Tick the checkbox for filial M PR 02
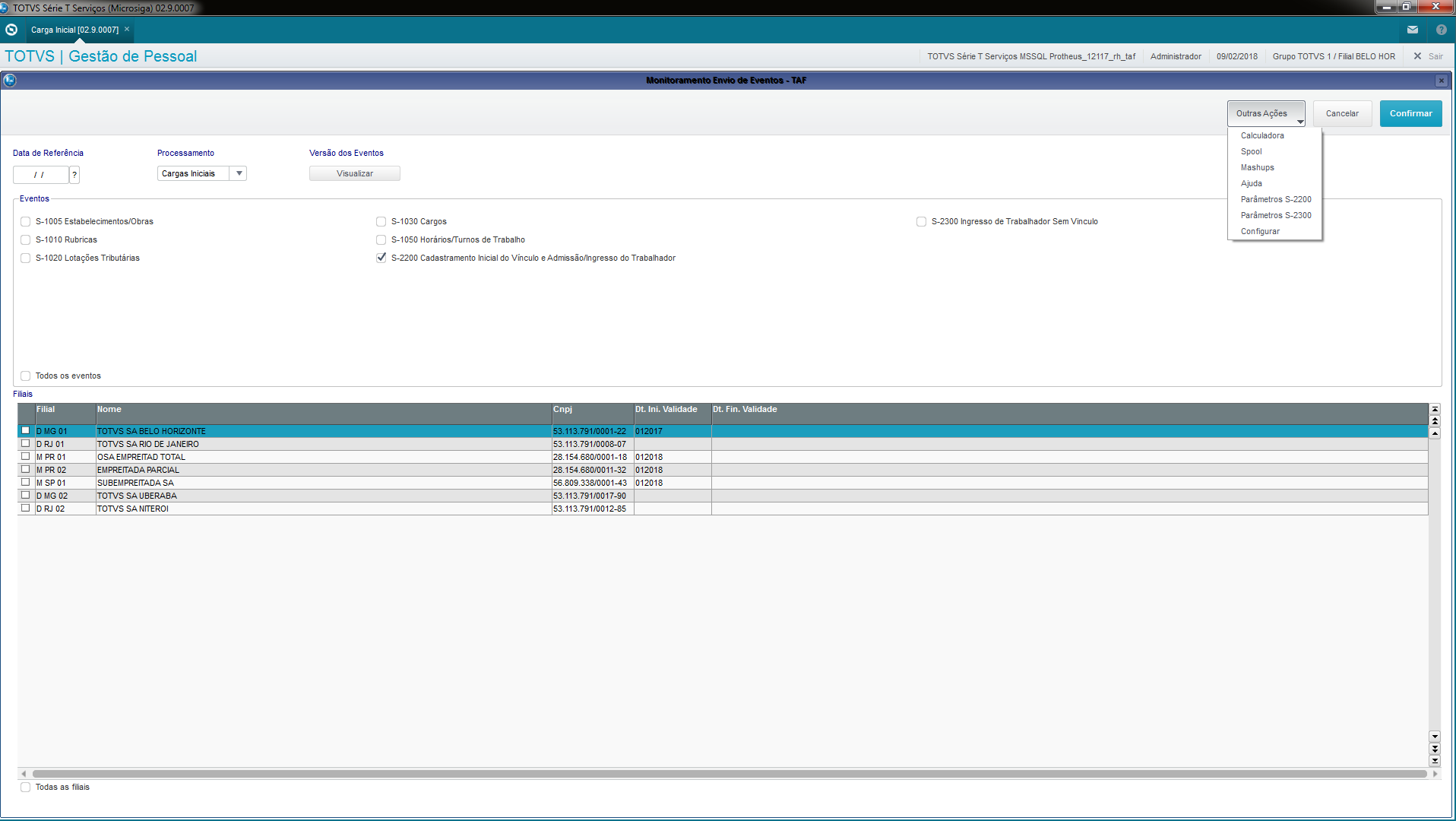This screenshot has height=821, width=1456. click(26, 470)
